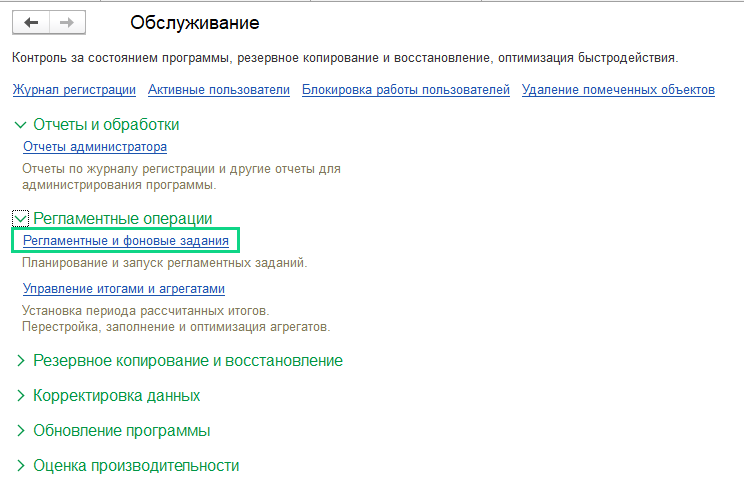Click the Отчеты и обработки heading
744x481 pixels.
[106, 125]
